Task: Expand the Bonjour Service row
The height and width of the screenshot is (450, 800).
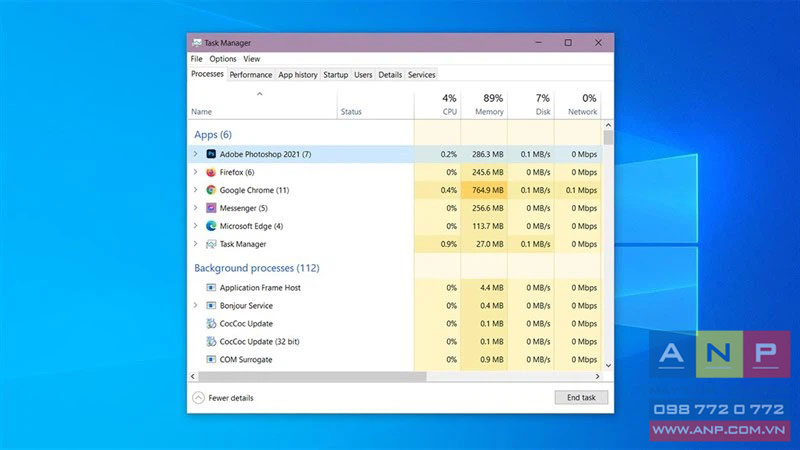Action: (x=195, y=305)
